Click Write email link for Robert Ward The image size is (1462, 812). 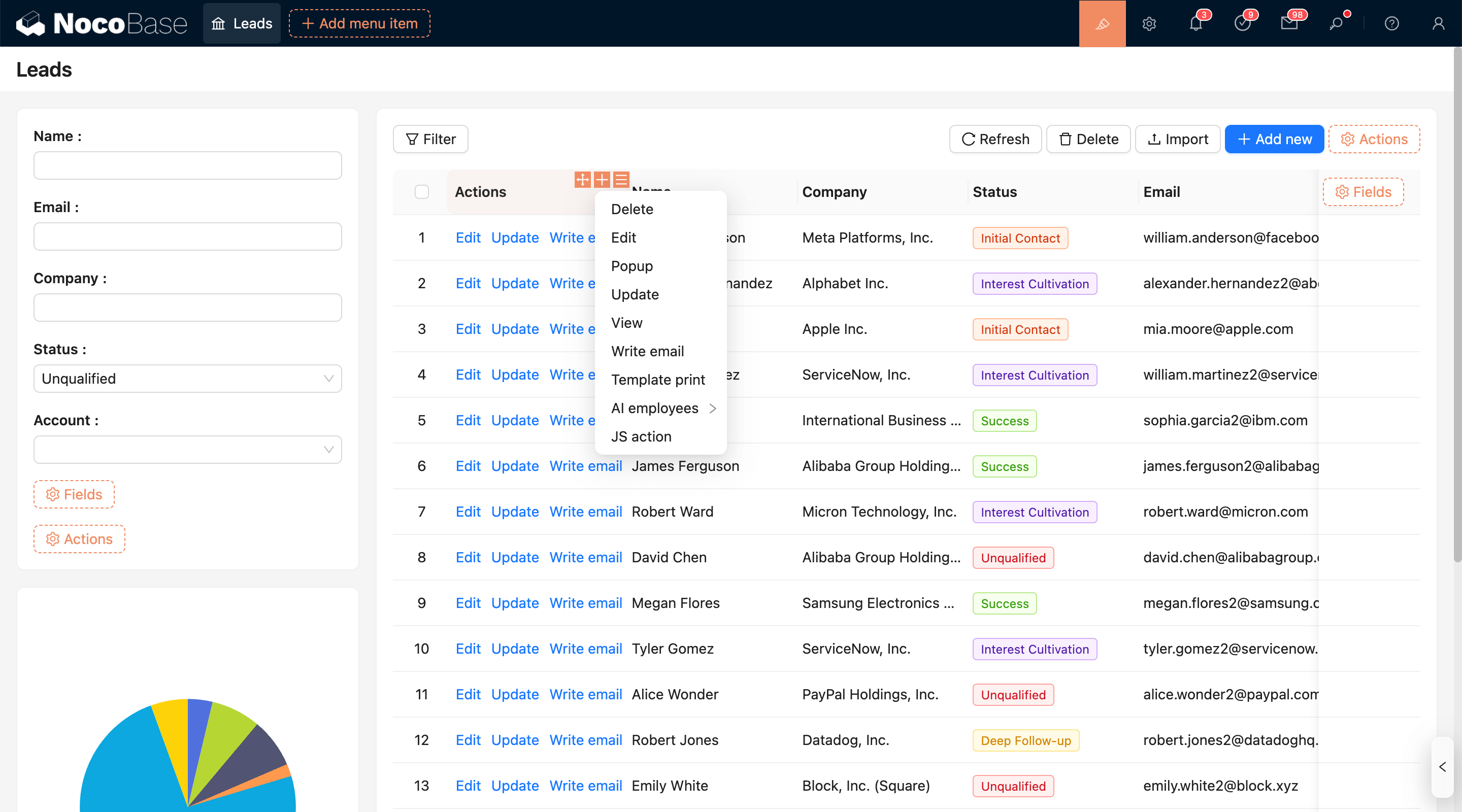coord(585,511)
